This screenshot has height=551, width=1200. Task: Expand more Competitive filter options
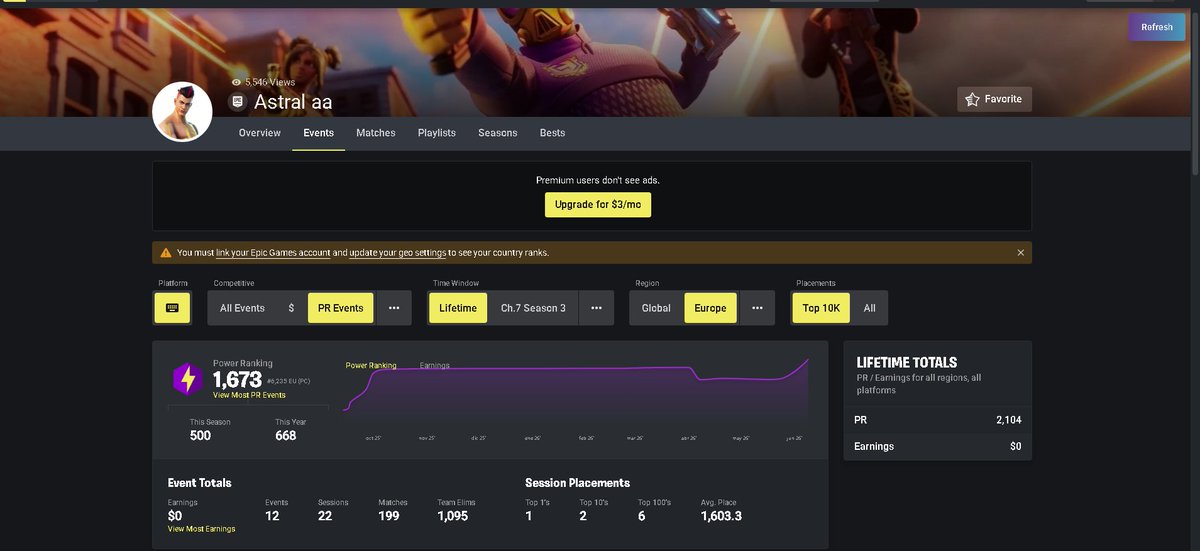coord(394,308)
